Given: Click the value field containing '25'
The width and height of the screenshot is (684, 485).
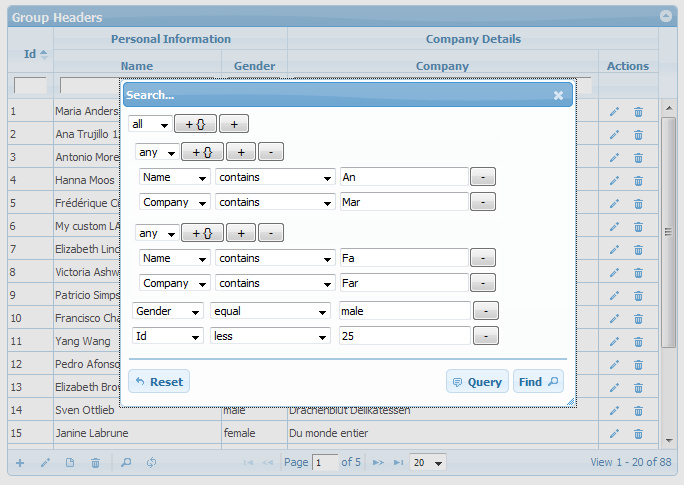Looking at the screenshot, I should (x=404, y=336).
